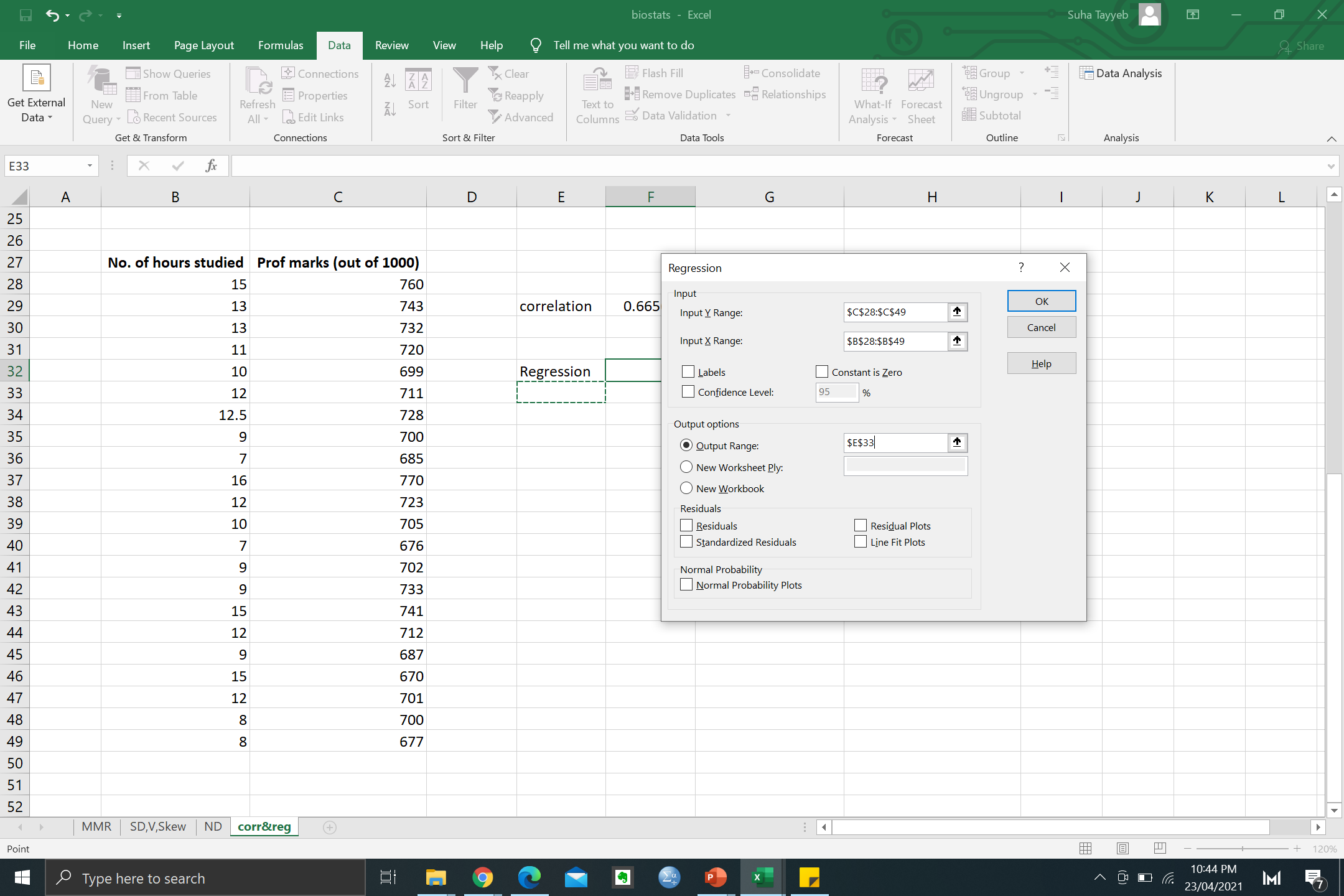The height and width of the screenshot is (896, 1344).
Task: Open the Data tab in ribbon
Action: pyautogui.click(x=339, y=45)
